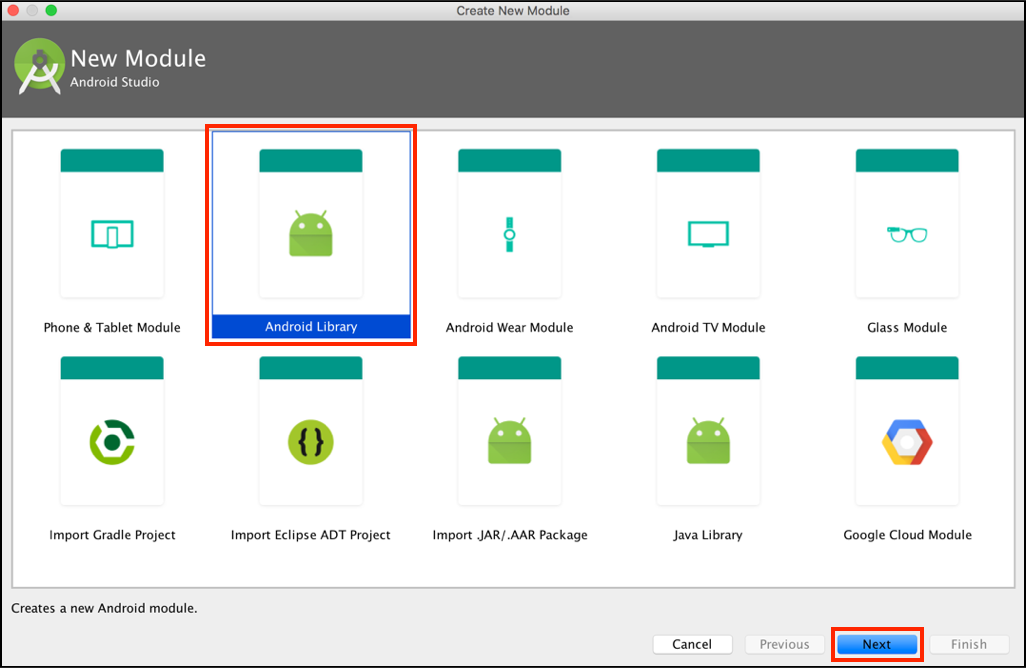1026x668 pixels.
Task: Pick the Import Eclipse ADT Project icon
Action: (310, 441)
